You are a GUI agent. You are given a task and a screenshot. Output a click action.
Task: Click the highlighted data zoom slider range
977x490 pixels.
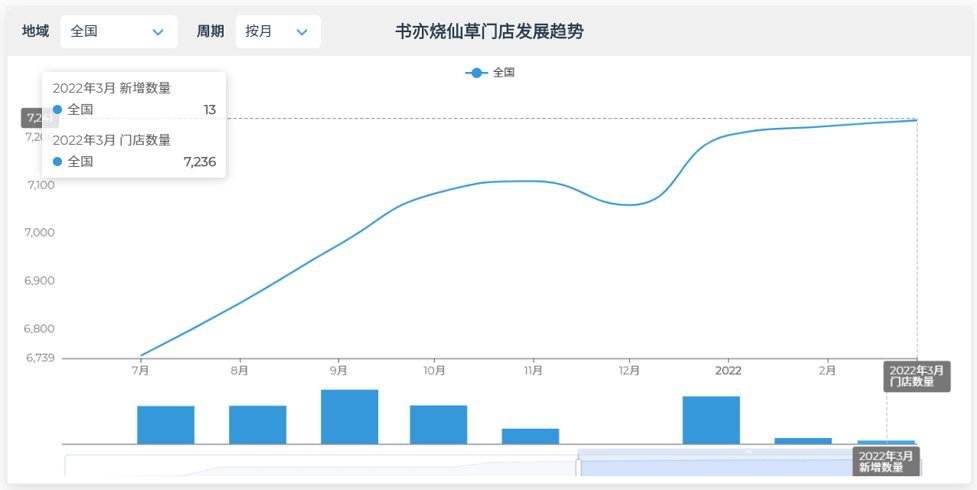[x=750, y=468]
